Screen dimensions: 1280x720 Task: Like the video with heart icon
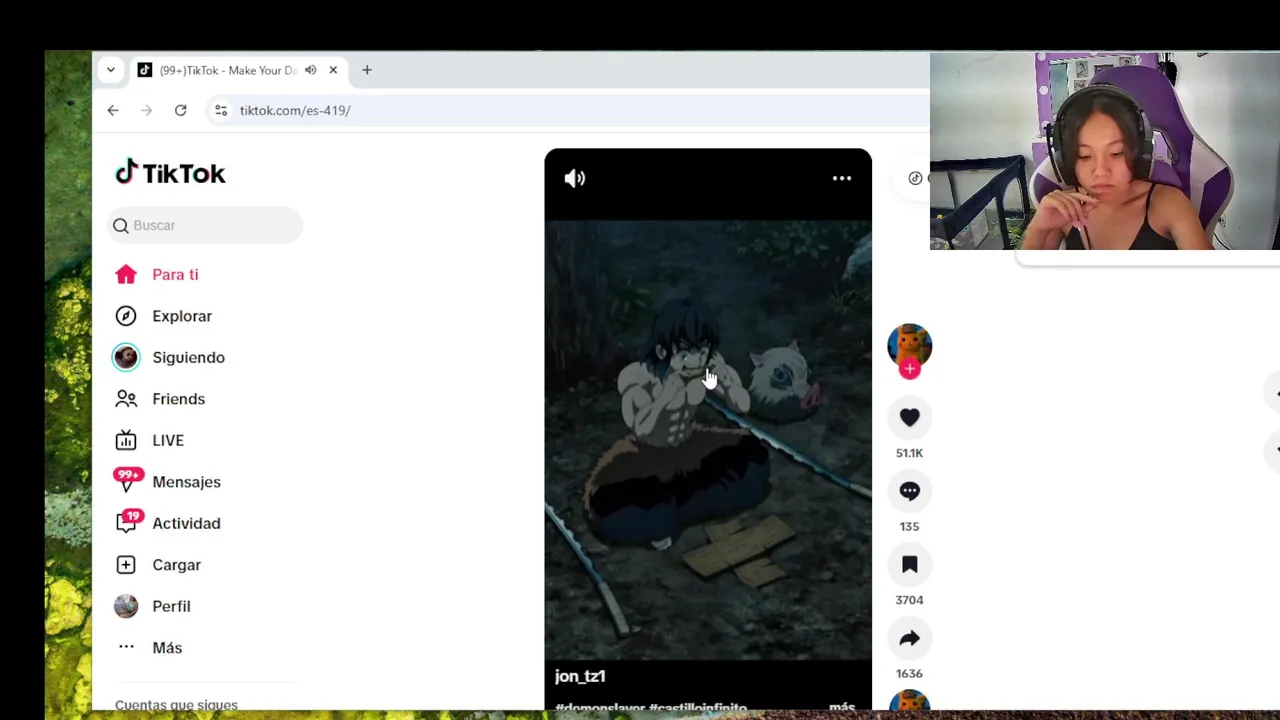(909, 417)
